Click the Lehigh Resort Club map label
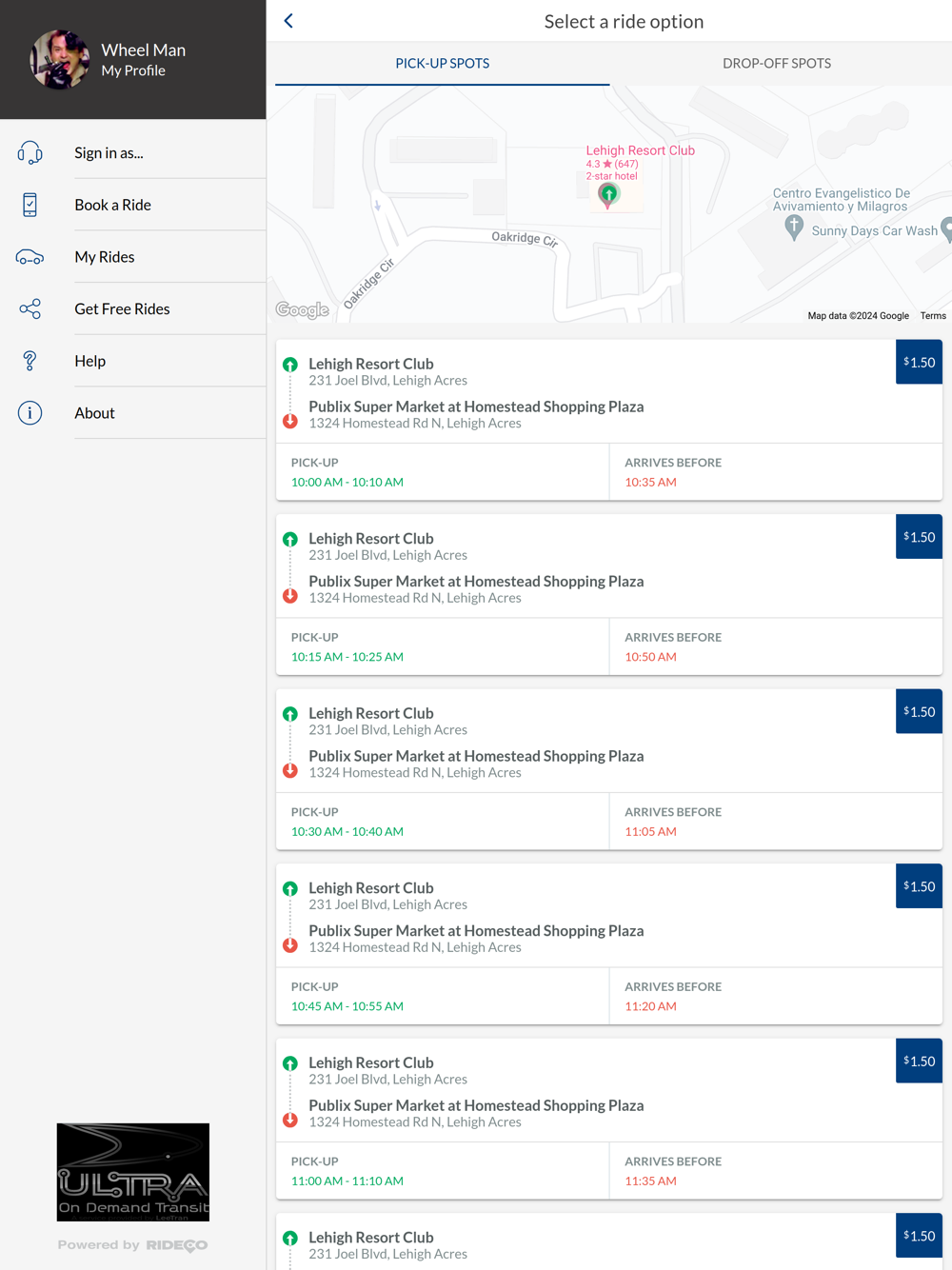The image size is (952, 1270). (x=640, y=150)
